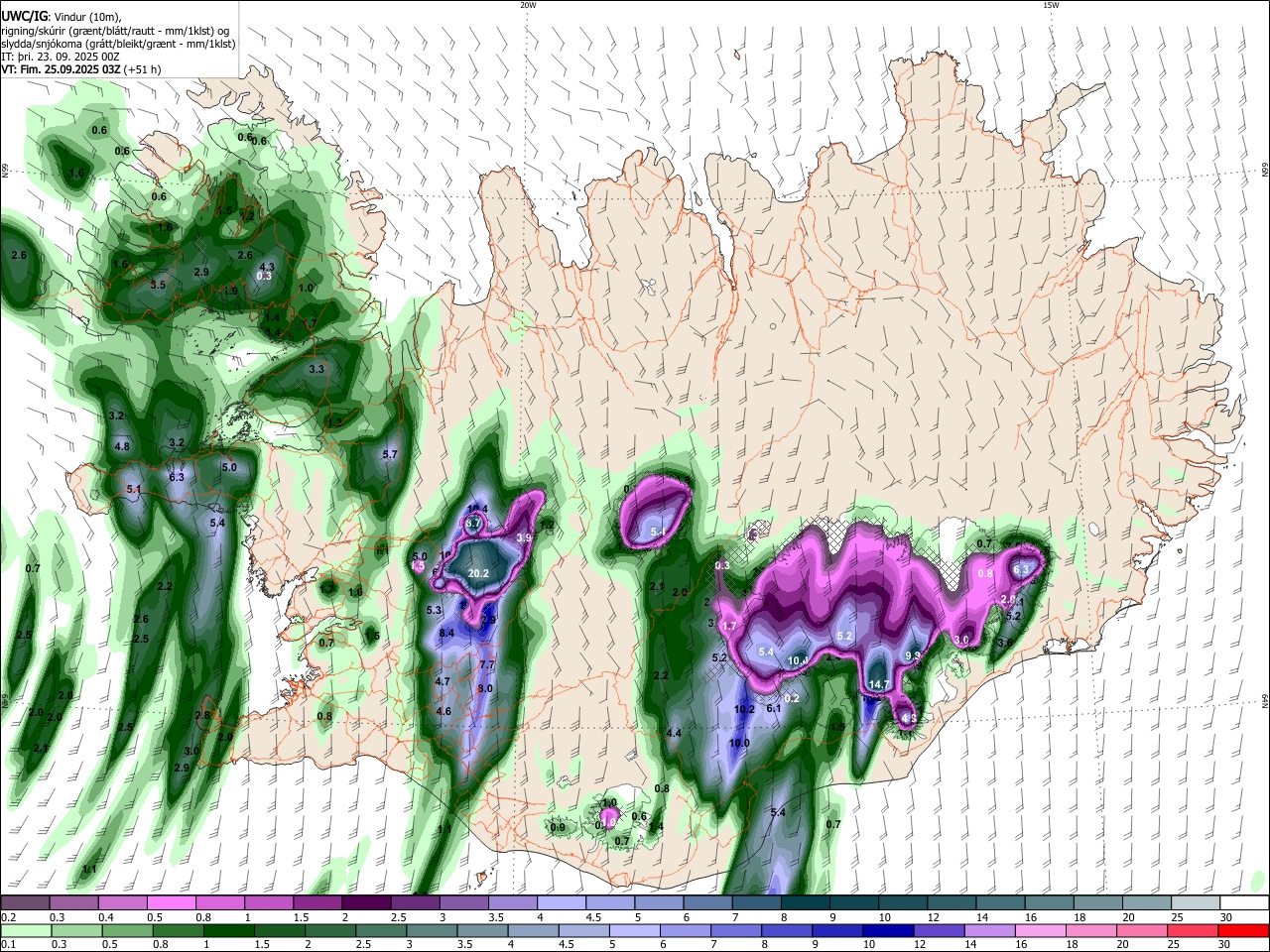Pick the light pink 16 swatch in lower legend

1042,930
